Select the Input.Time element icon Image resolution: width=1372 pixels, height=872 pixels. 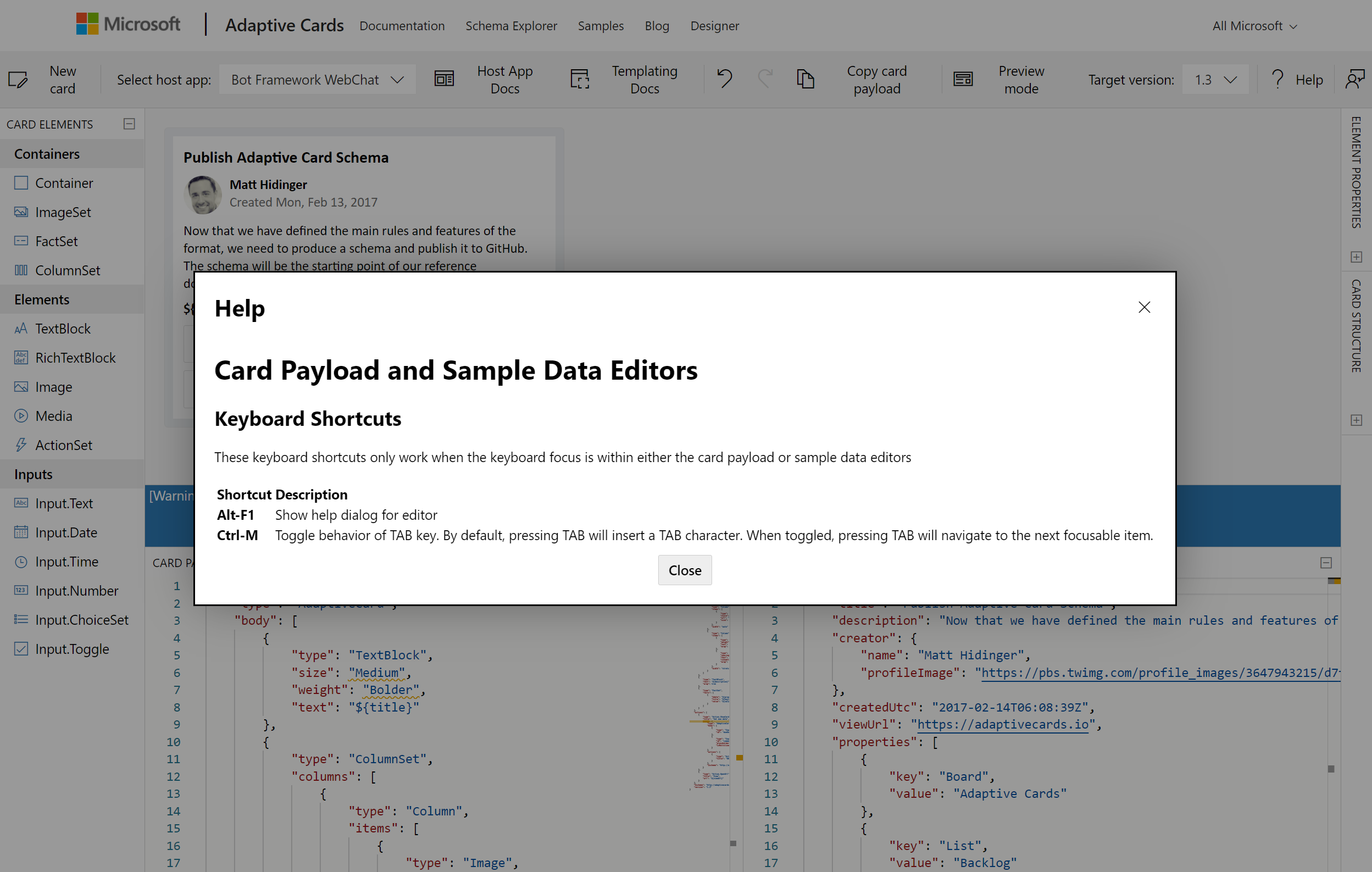point(21,561)
